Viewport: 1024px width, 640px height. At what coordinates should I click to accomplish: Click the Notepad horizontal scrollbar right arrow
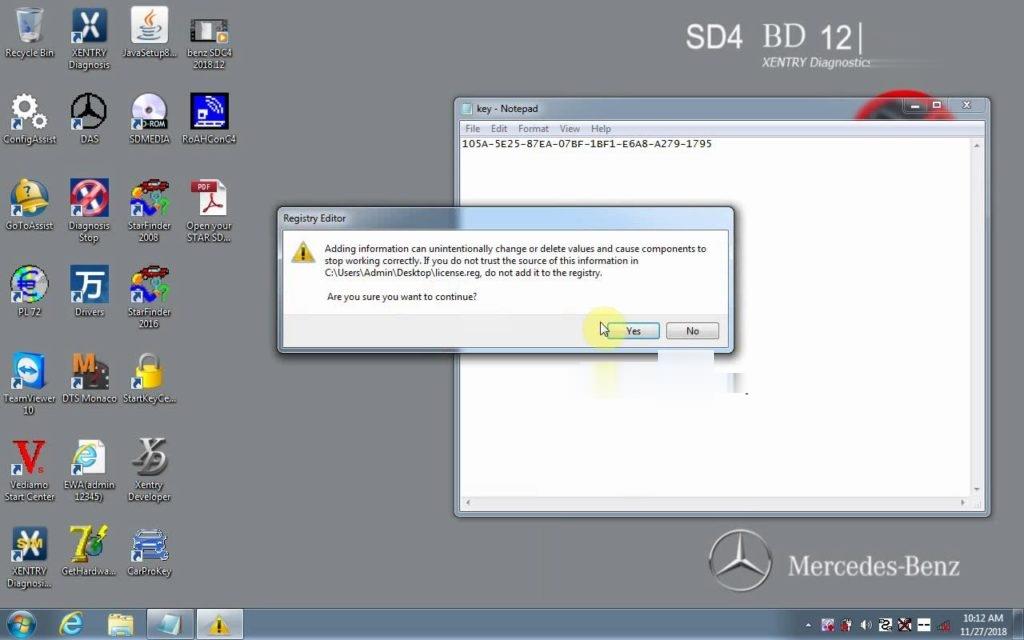tap(963, 502)
